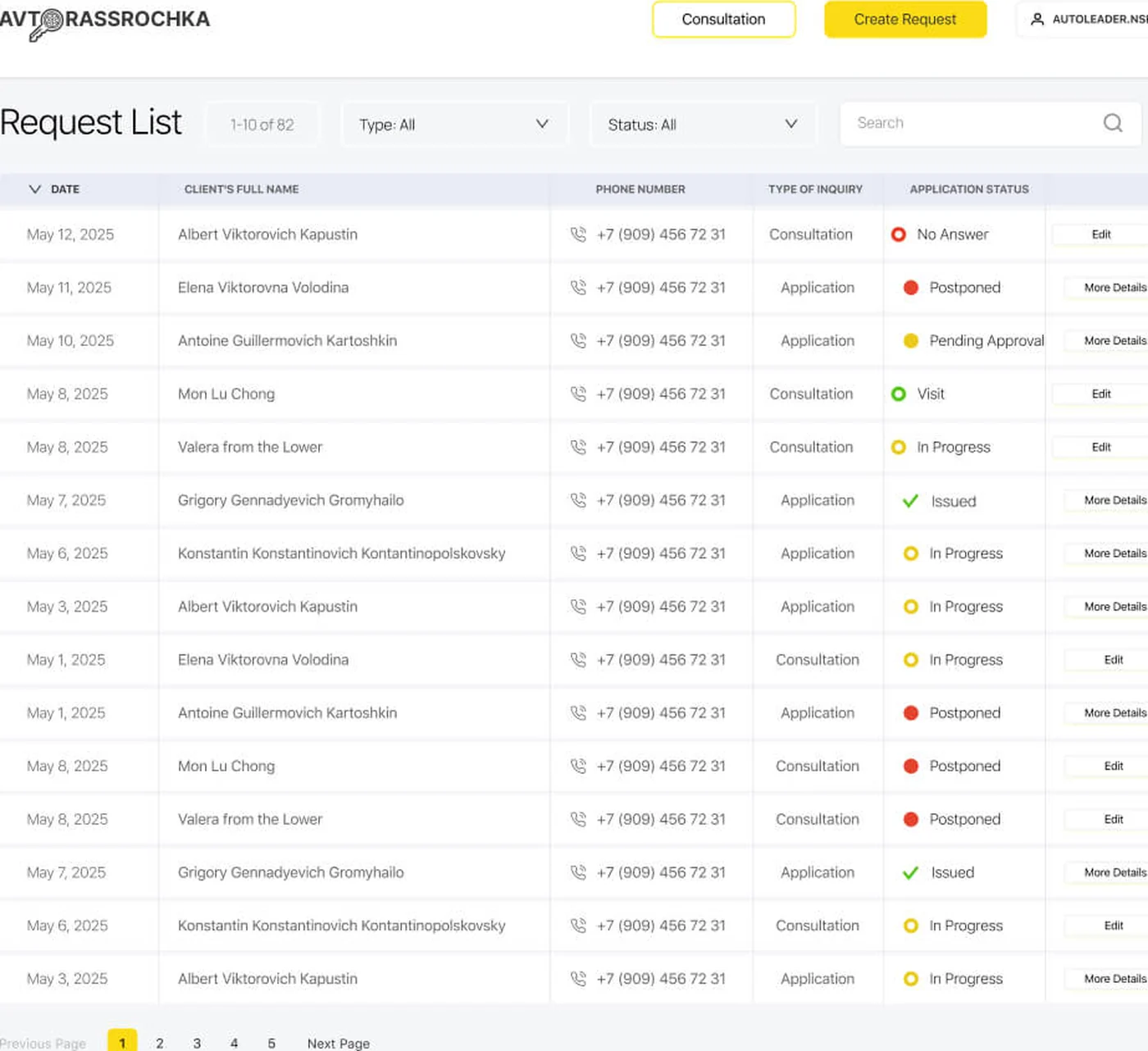Screen dimensions: 1148x1051
Task: Go to page 4
Action: (235, 1043)
